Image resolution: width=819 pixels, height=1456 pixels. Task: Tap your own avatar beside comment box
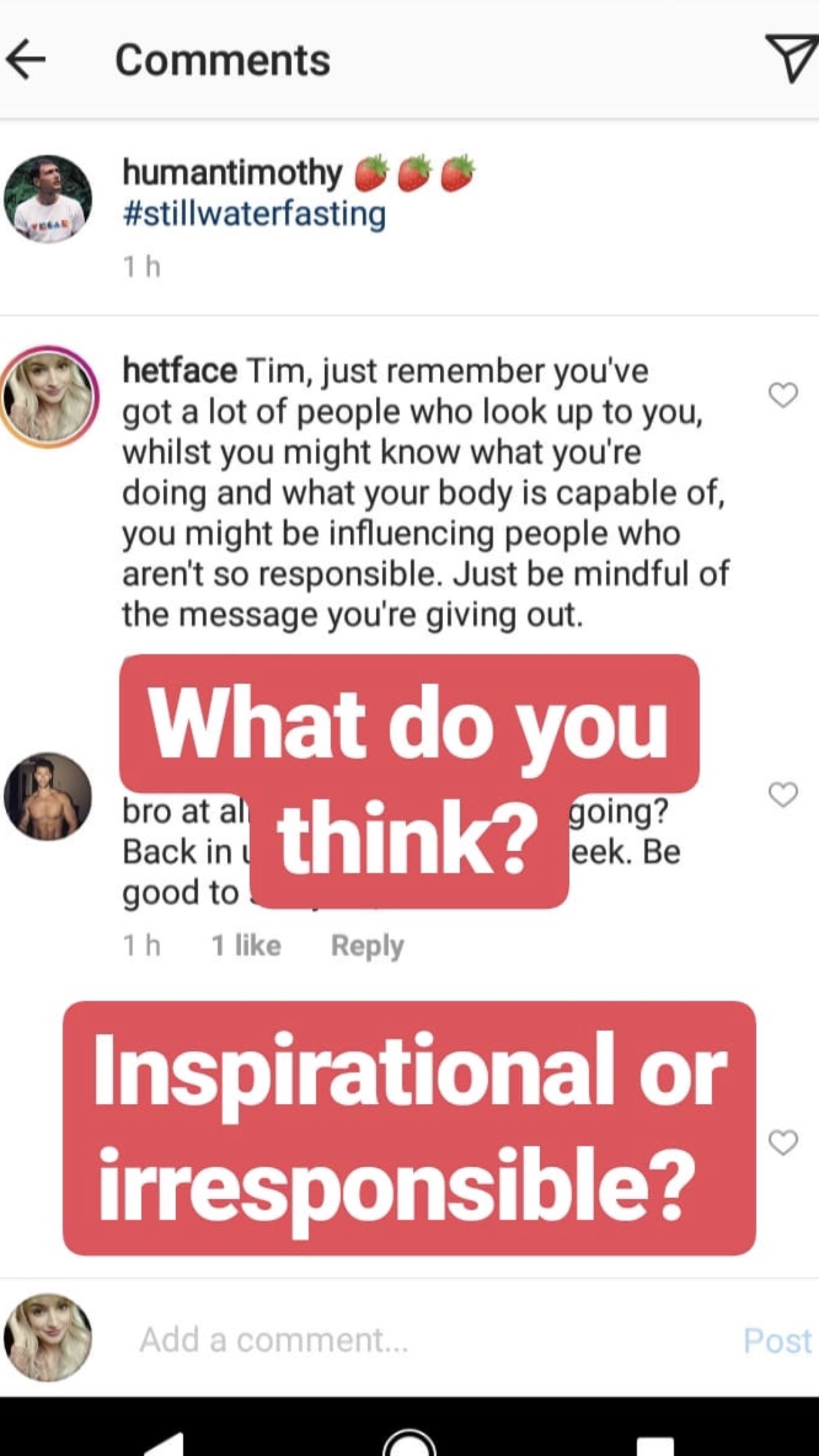pyautogui.click(x=47, y=1337)
